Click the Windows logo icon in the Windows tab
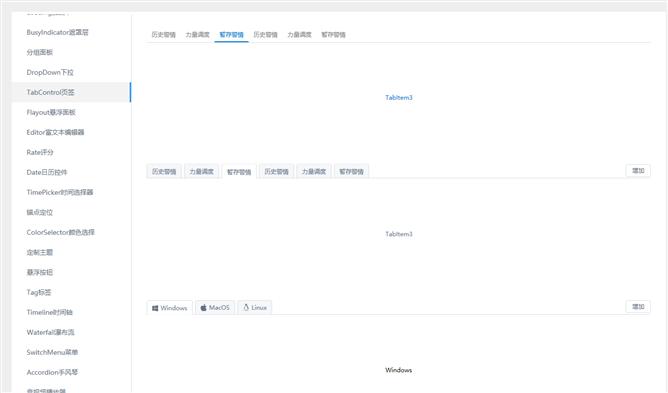 pyautogui.click(x=155, y=308)
